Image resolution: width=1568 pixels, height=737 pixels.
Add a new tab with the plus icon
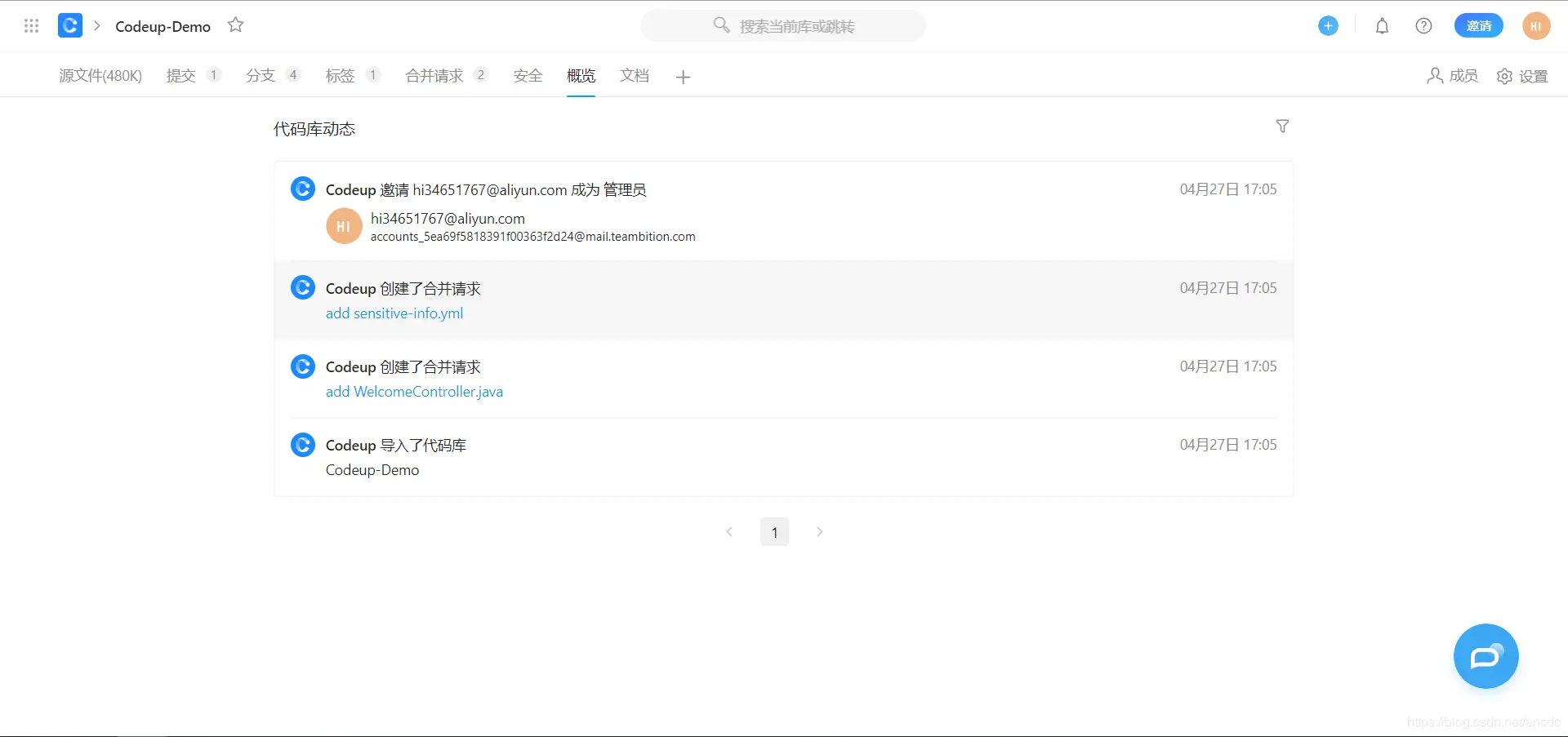[683, 77]
